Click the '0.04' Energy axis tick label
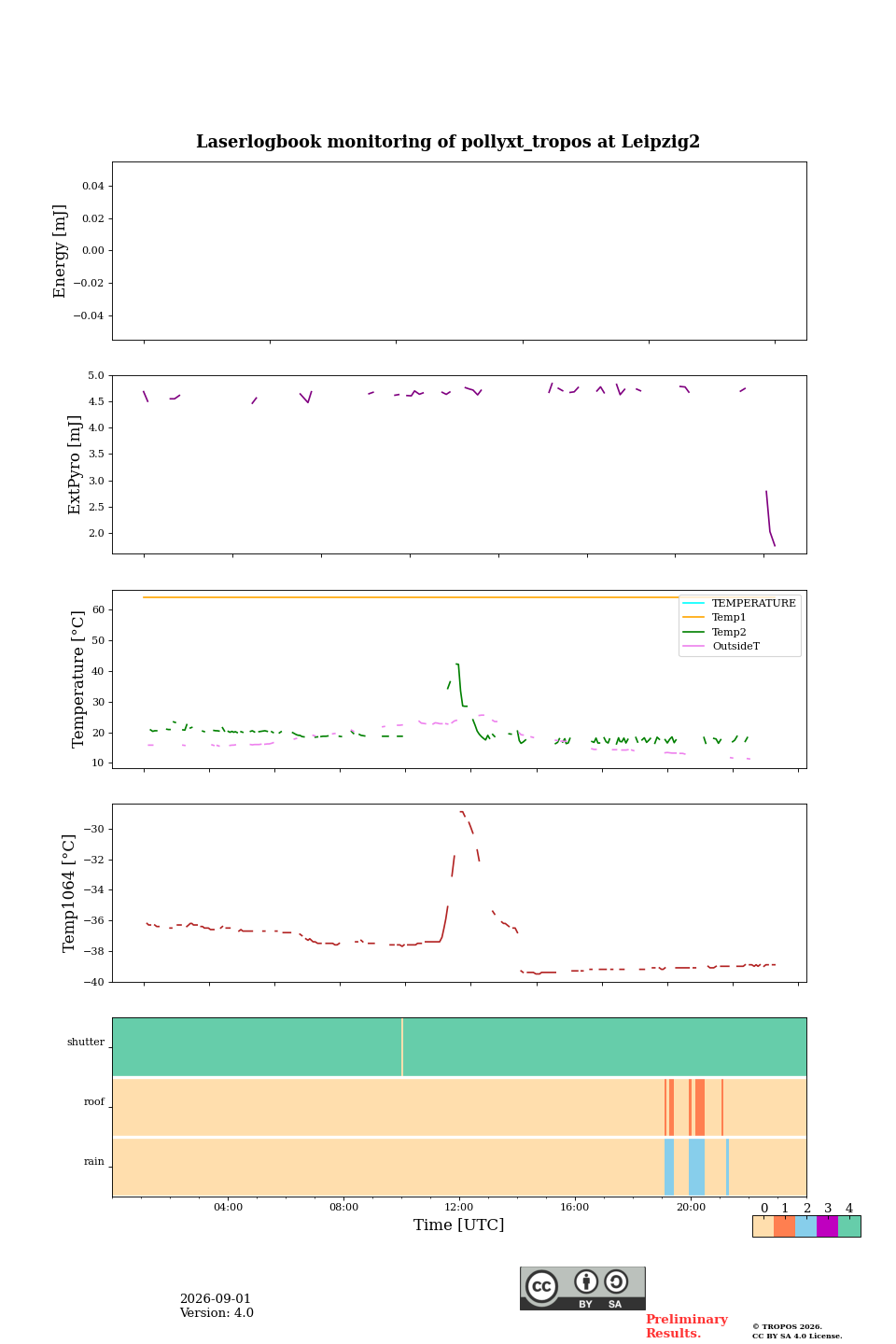This screenshot has width=896, height=1344. pyautogui.click(x=92, y=187)
